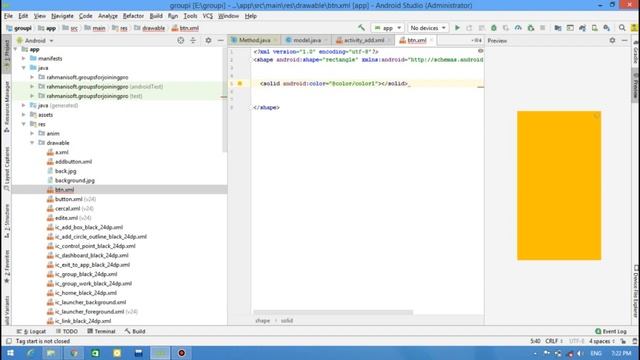
Task: Collapse all nodes in Project panel
Action: (193, 40)
